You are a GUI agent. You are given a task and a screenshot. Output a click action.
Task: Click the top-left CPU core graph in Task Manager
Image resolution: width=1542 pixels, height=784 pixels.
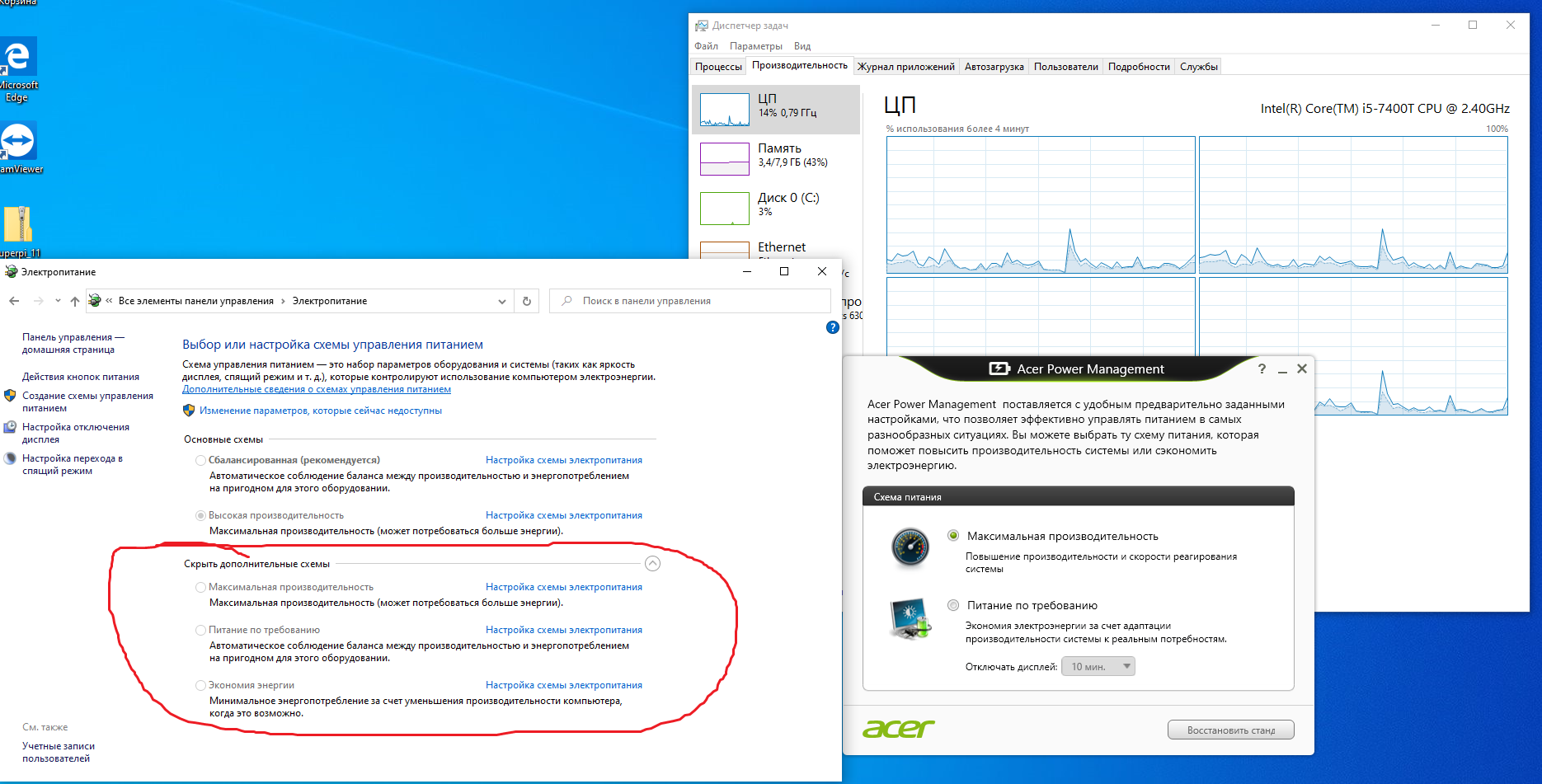pos(1041,204)
